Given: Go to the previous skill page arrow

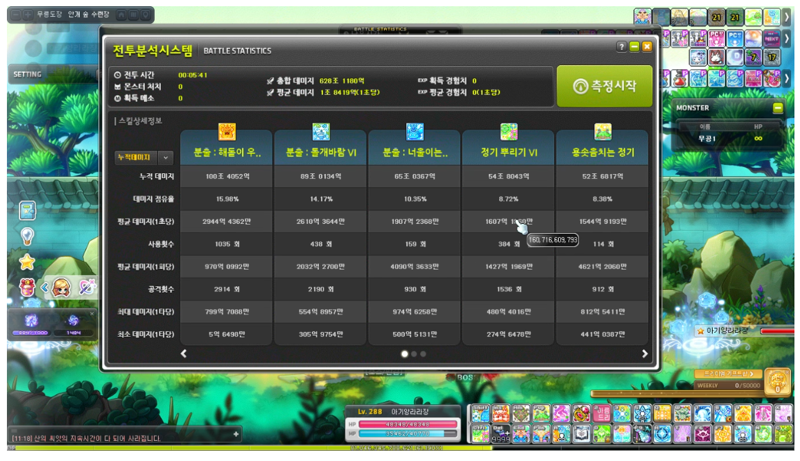Looking at the screenshot, I should pos(184,353).
